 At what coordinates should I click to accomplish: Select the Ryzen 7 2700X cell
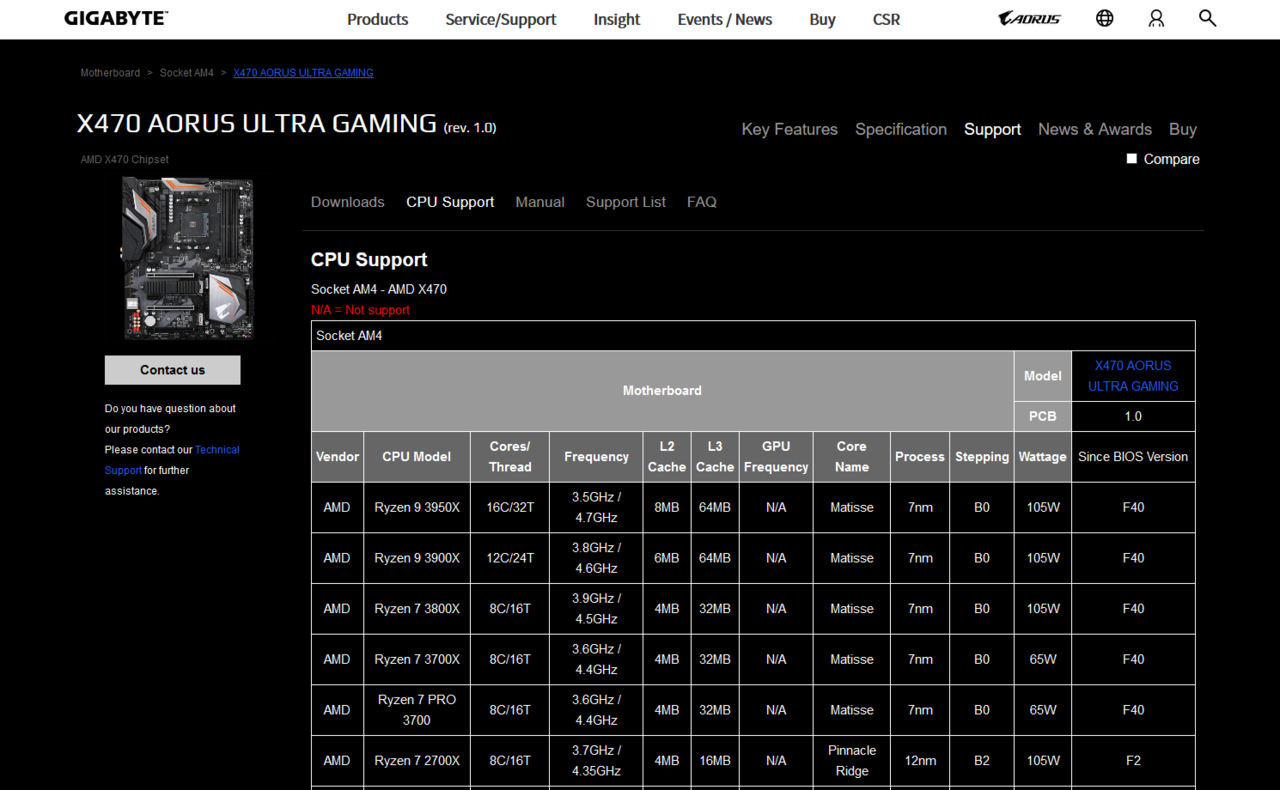click(x=417, y=761)
